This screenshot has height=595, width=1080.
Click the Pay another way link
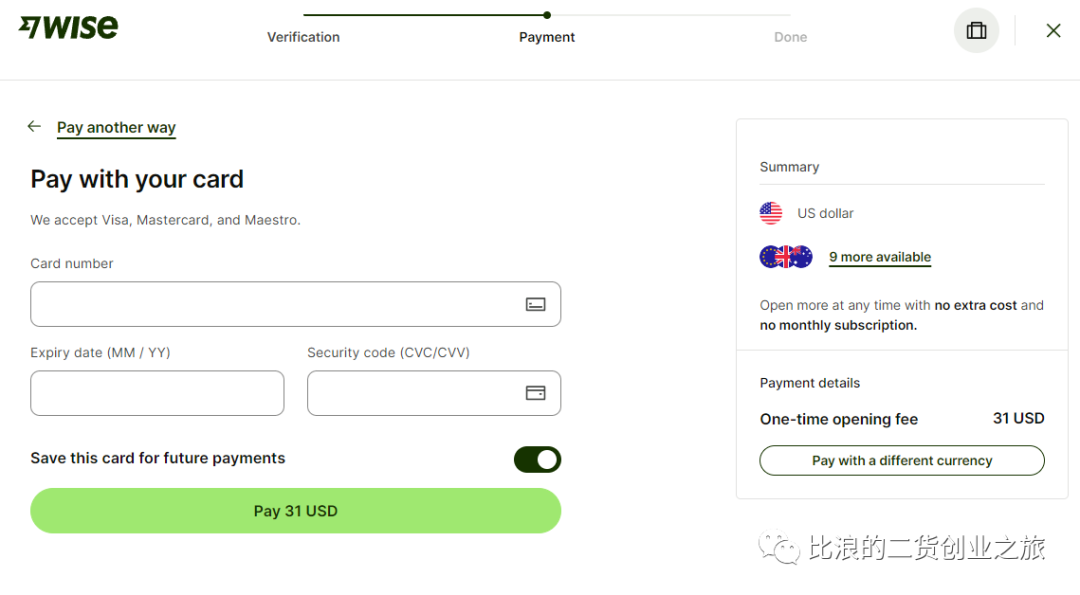pos(116,127)
